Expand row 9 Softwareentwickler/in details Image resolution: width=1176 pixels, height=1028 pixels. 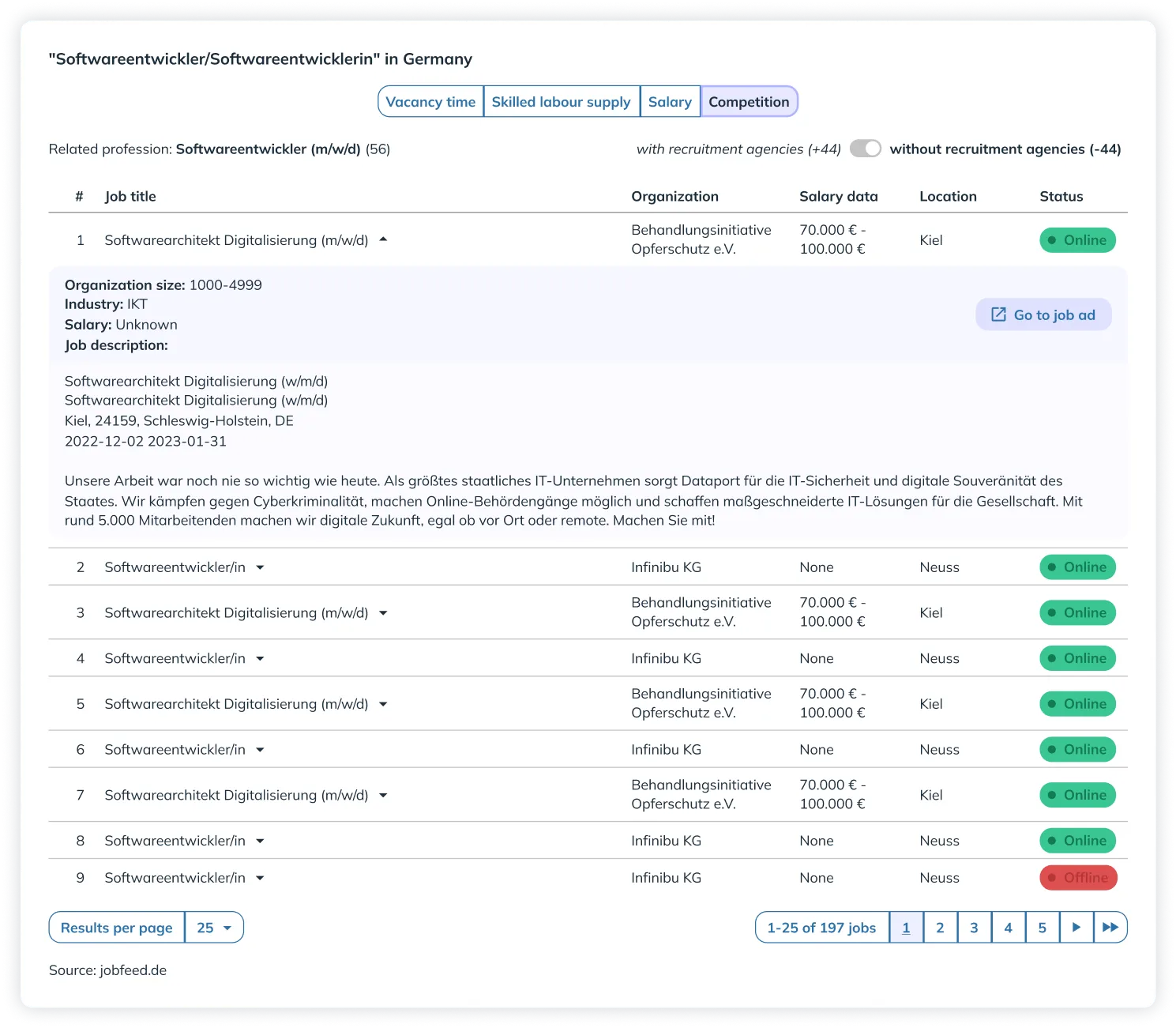point(260,878)
